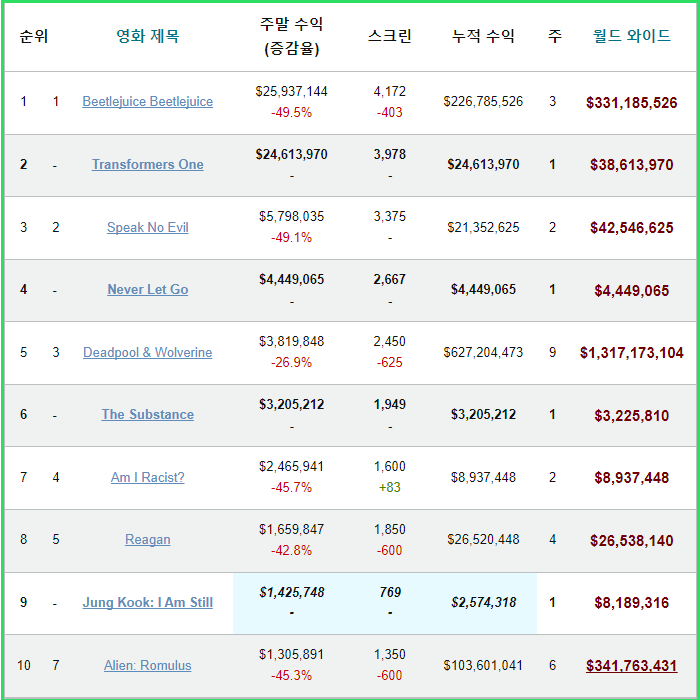Select worldwide gross $38,613,970

[632, 165]
